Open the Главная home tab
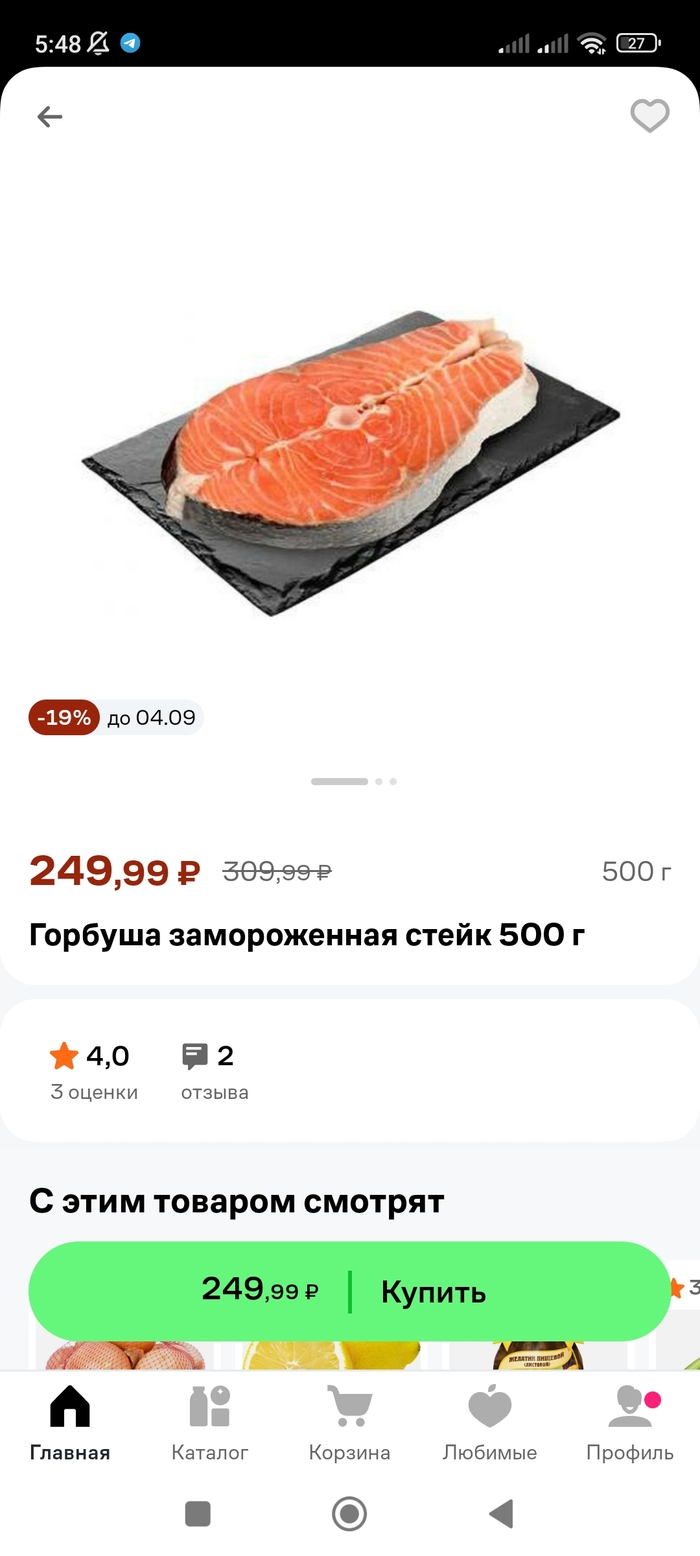 pyautogui.click(x=70, y=1423)
